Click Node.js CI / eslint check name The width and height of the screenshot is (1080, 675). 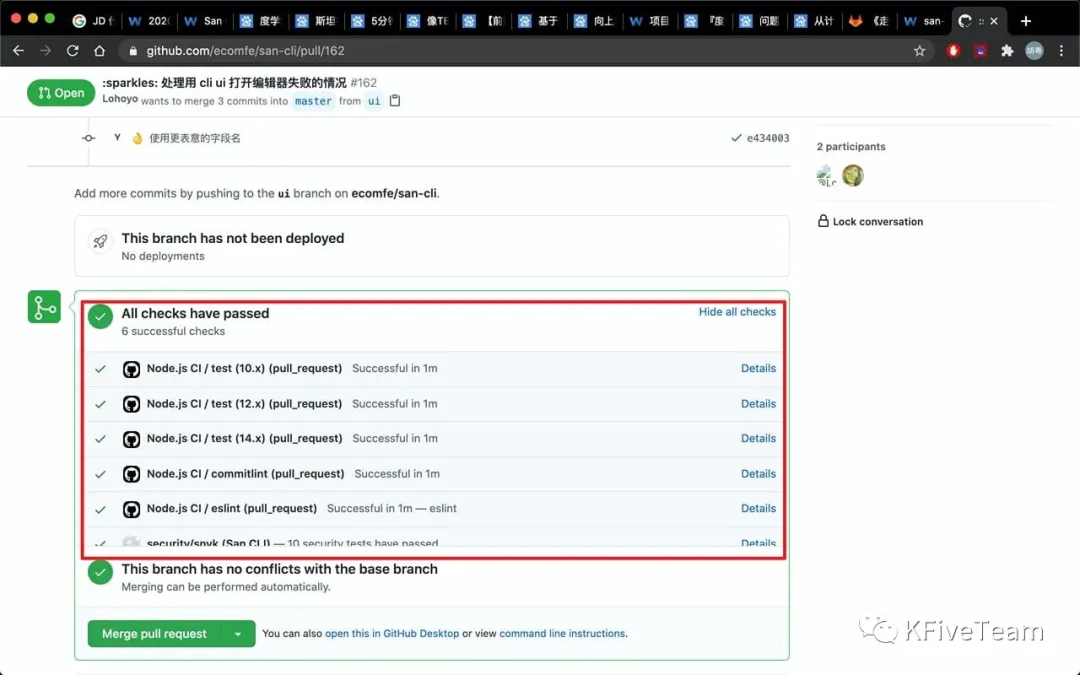[231, 508]
